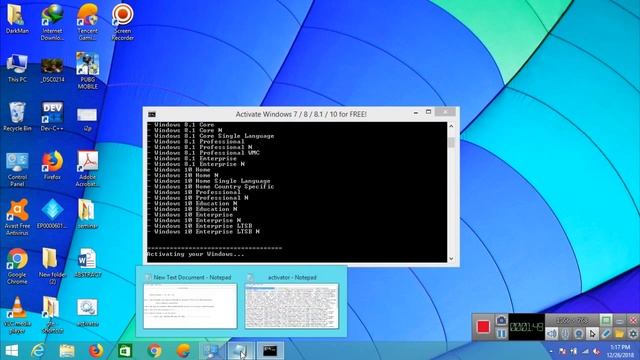The height and width of the screenshot is (360, 640).
Task: Launch Chrome from the taskbar
Action: tap(154, 351)
